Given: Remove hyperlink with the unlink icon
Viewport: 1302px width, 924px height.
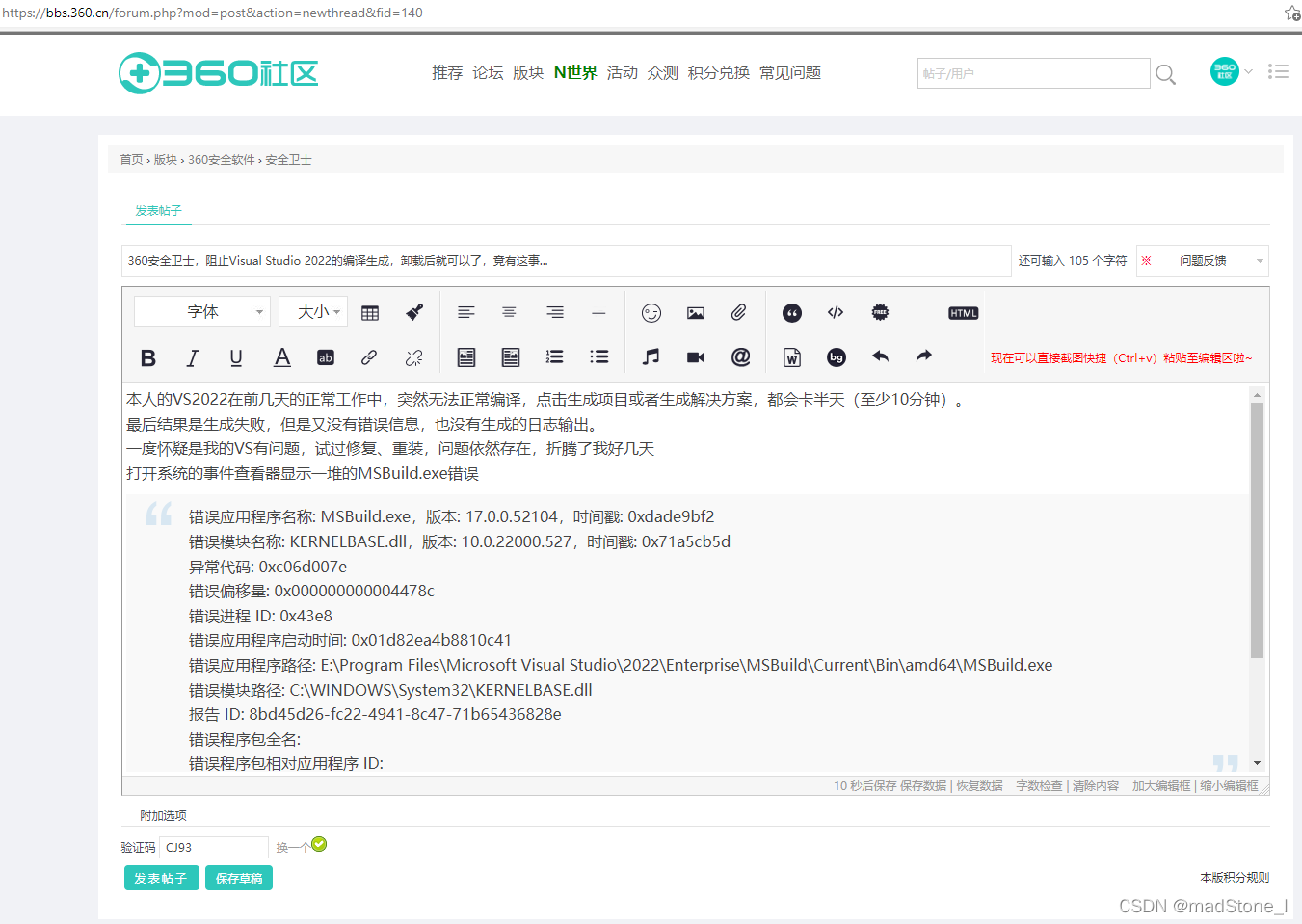Looking at the screenshot, I should (413, 357).
